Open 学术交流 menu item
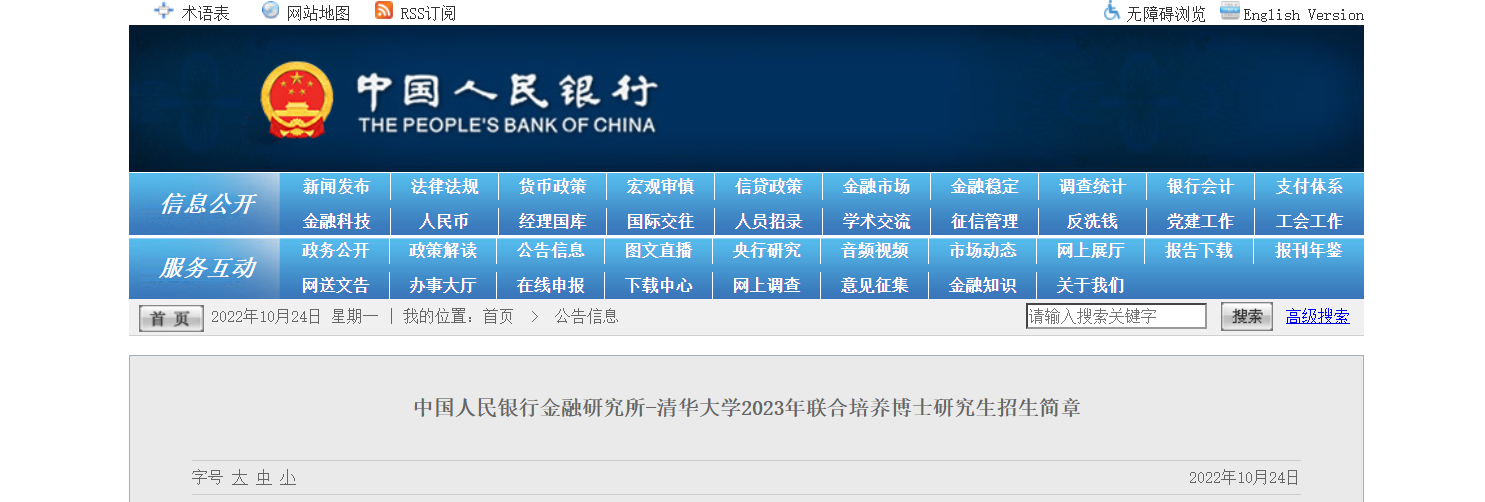 point(876,221)
